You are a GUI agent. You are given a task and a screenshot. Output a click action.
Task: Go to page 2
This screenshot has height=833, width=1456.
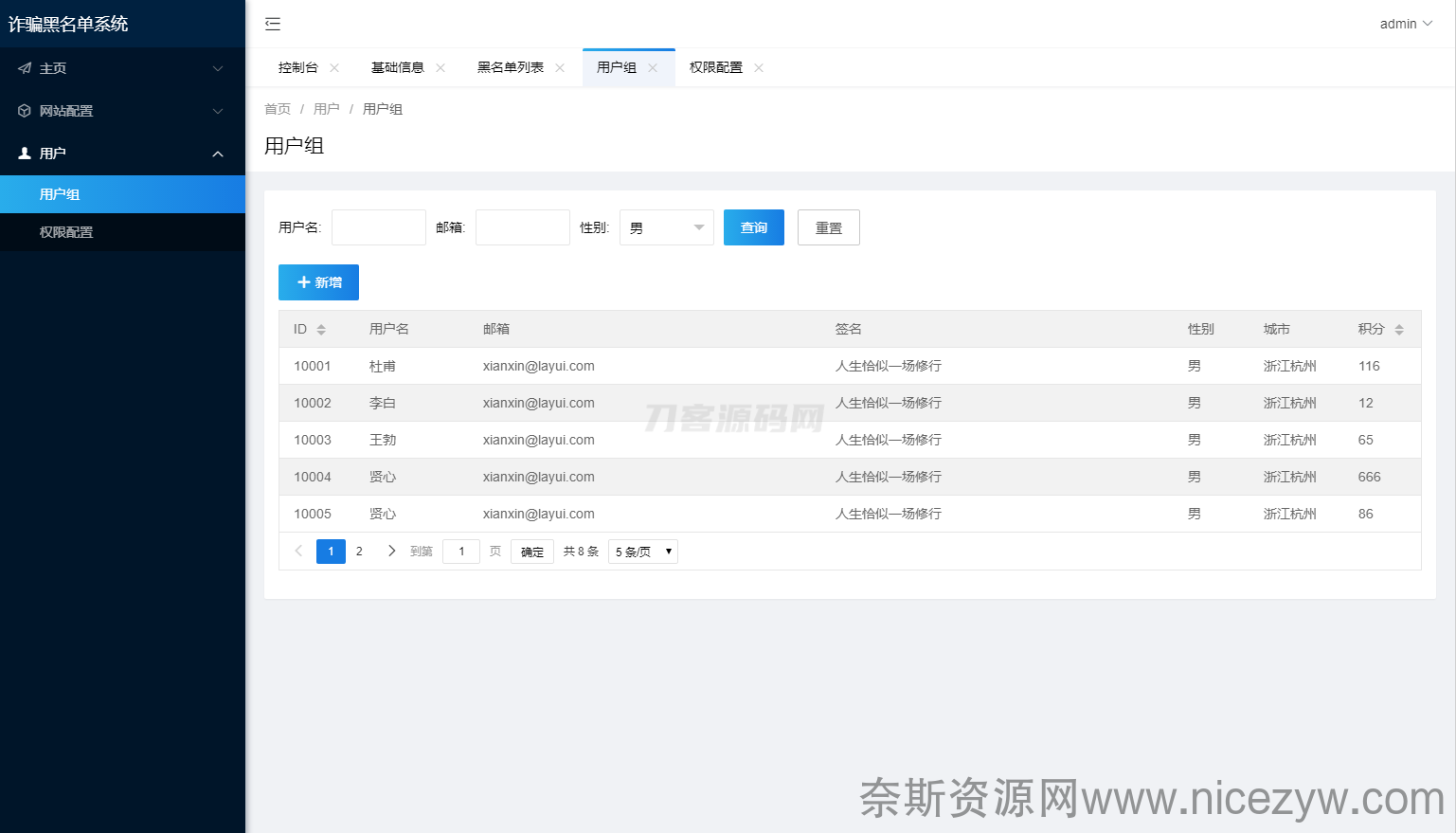point(359,552)
